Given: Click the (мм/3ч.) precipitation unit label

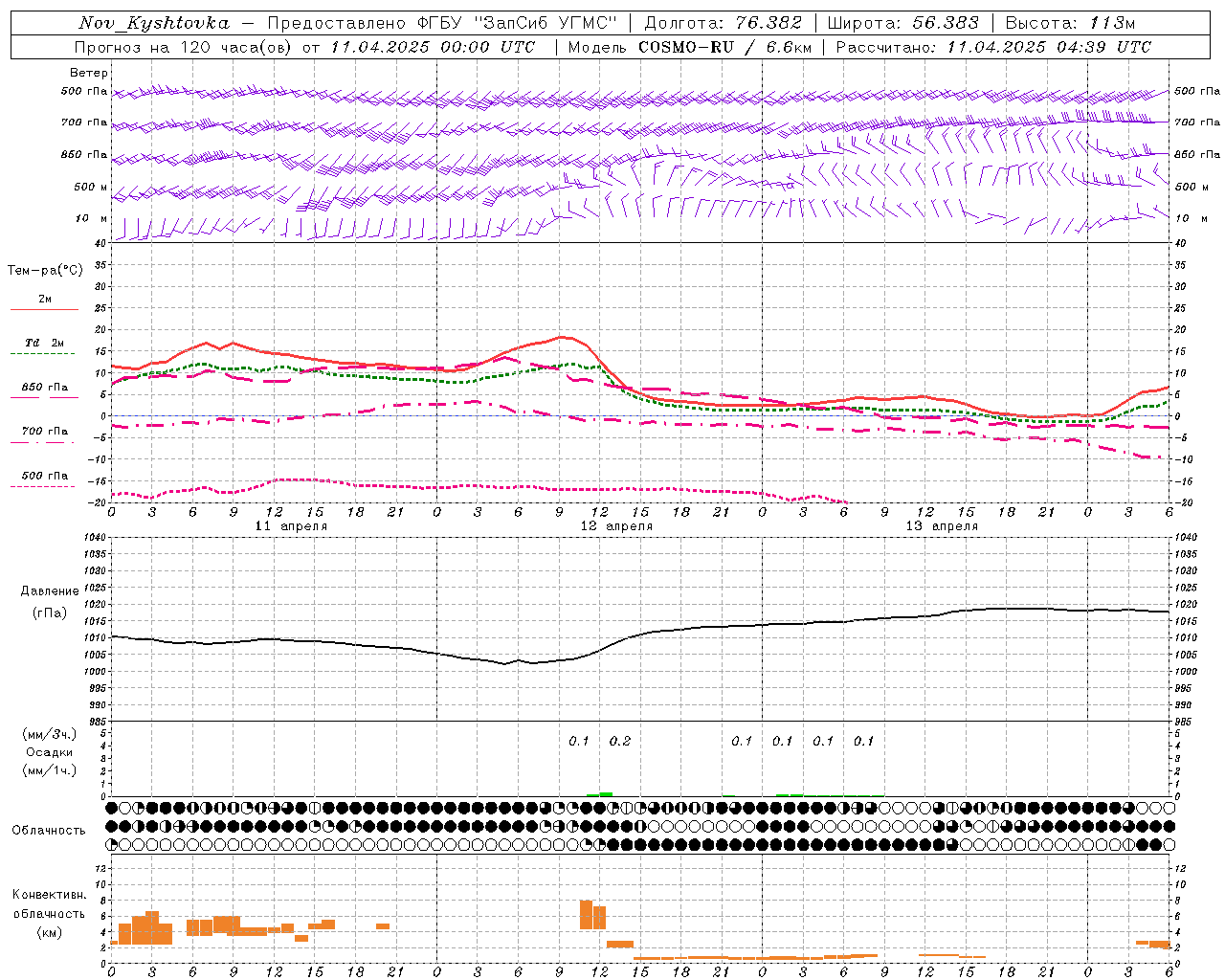Looking at the screenshot, I should coord(51,734).
